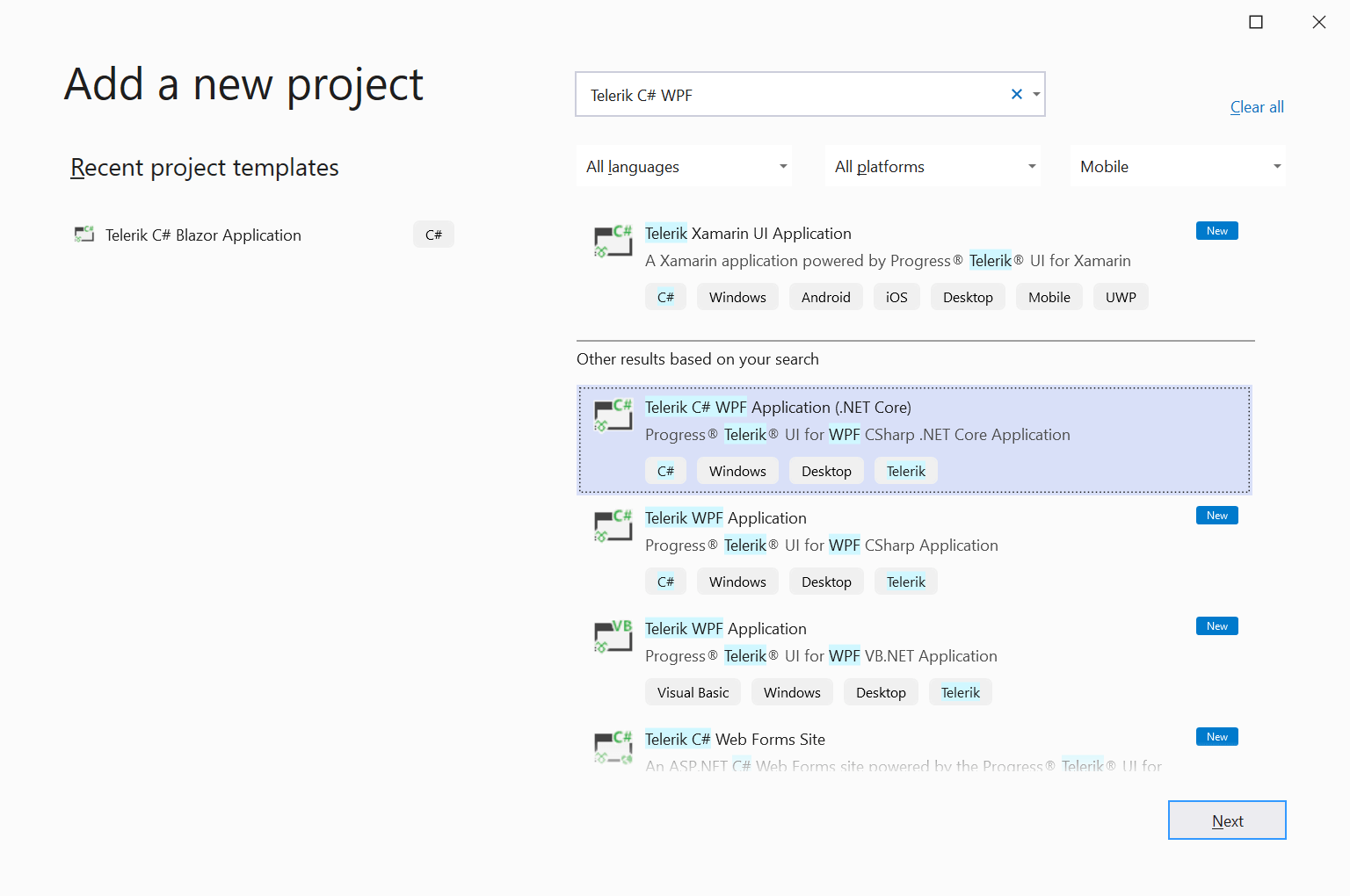Open the All platforms dropdown
1350x896 pixels.
pos(932,166)
